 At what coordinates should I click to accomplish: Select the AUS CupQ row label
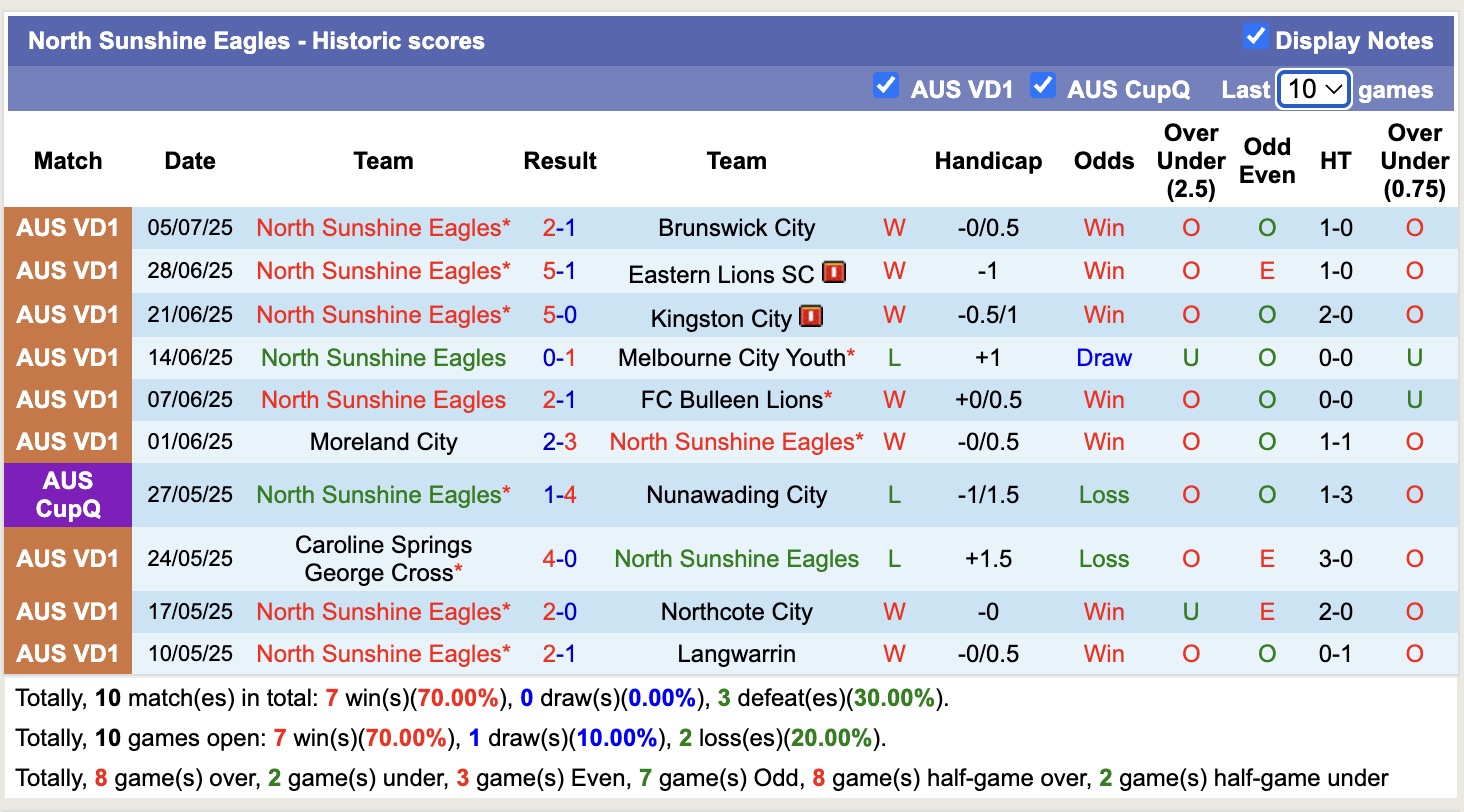pyautogui.click(x=67, y=494)
